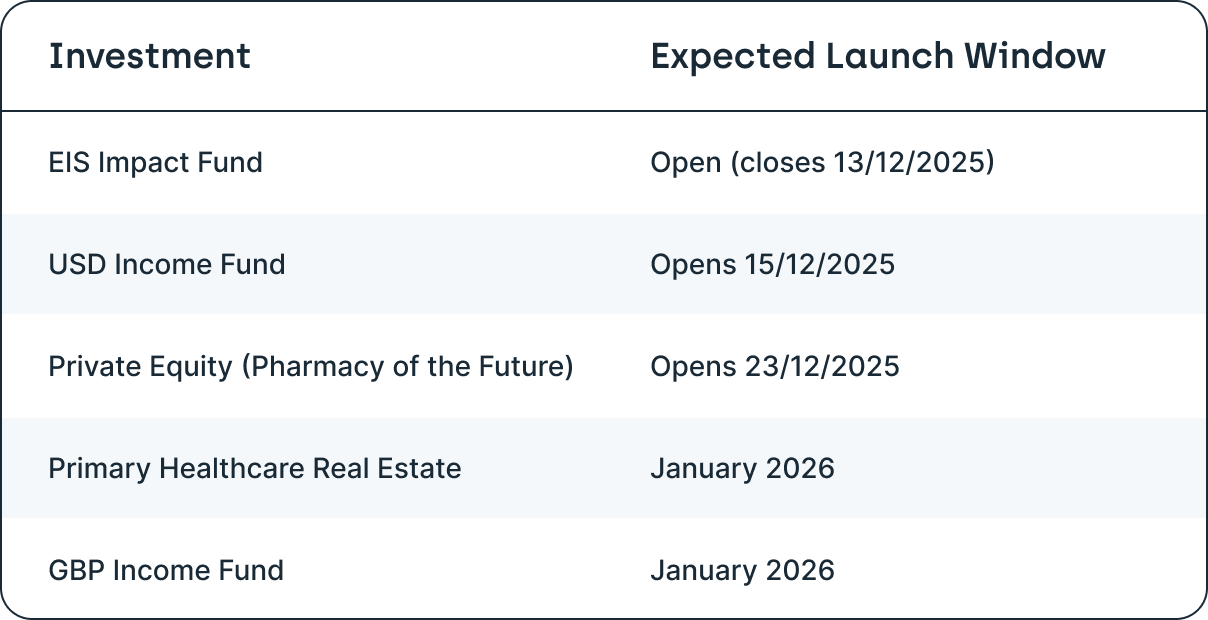Select the EIS Impact Fund row label
1208x620 pixels.
[155, 162]
